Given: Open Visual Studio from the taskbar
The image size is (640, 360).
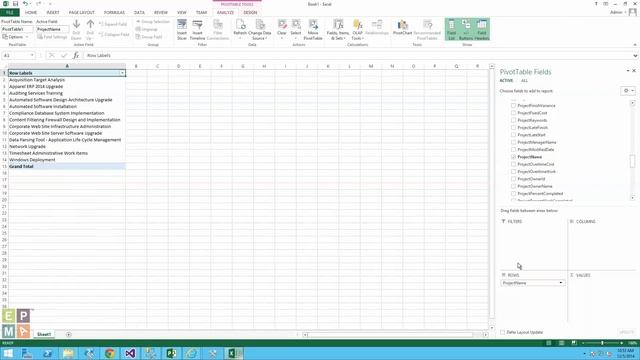Looking at the screenshot, I should [x=130, y=353].
